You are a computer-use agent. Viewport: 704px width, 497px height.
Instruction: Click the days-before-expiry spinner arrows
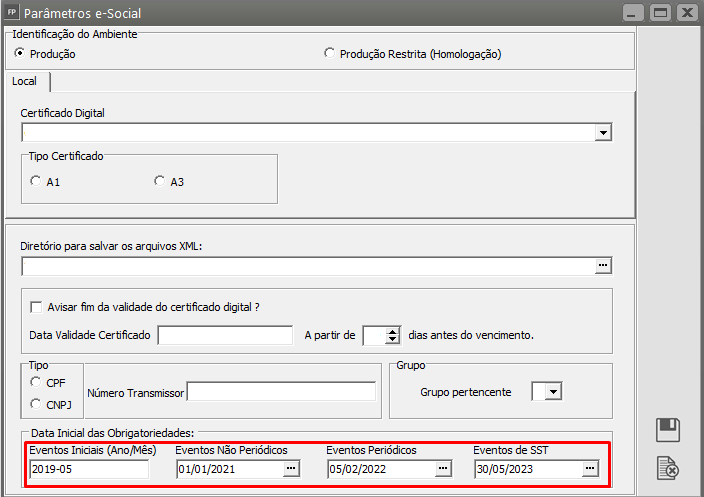[392, 335]
